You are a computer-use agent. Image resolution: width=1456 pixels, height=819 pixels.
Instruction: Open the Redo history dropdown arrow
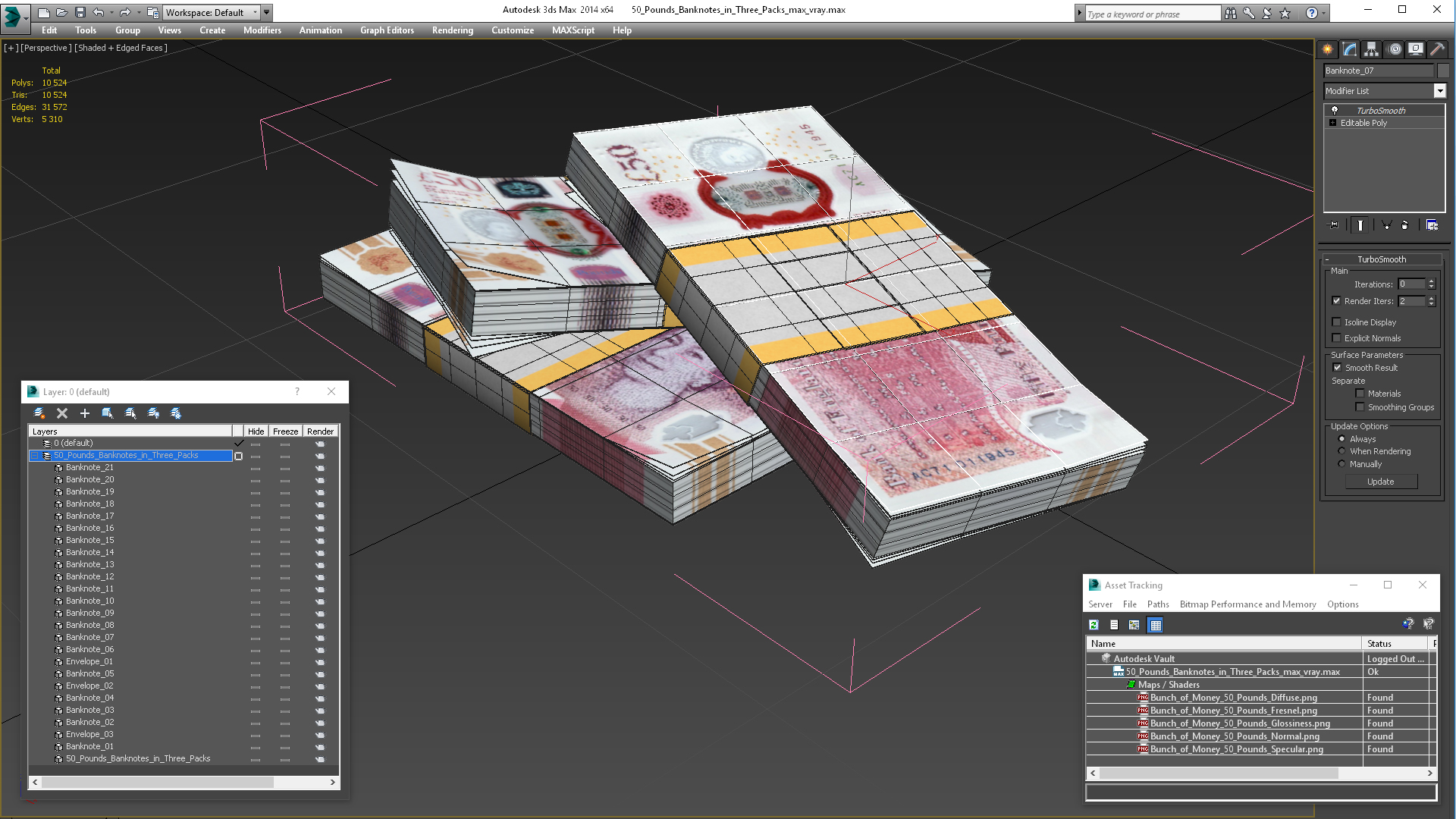[x=139, y=13]
